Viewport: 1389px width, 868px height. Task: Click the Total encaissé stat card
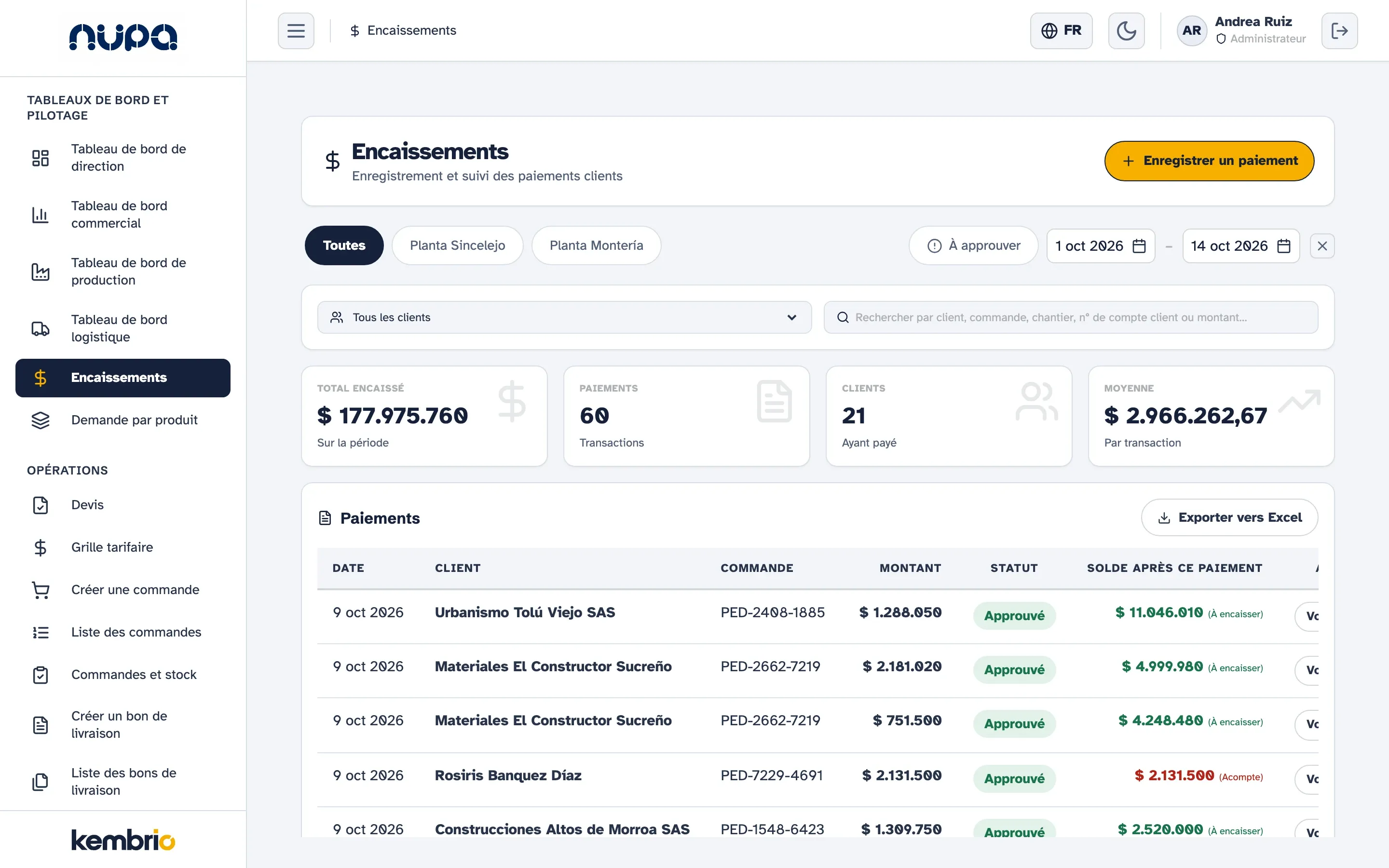[x=424, y=416]
